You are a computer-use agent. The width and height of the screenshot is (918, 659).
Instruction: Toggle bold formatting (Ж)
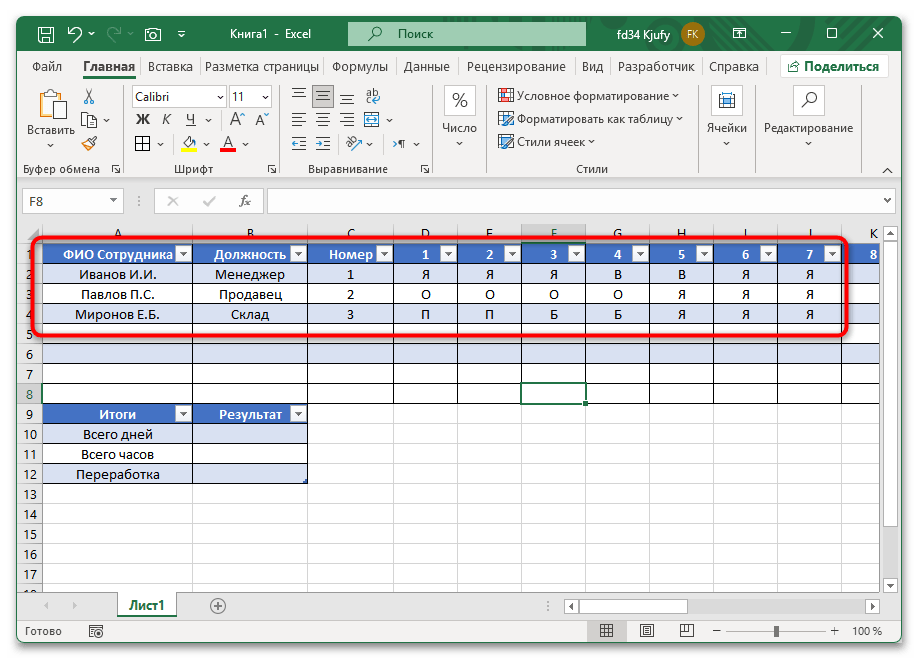pos(142,120)
